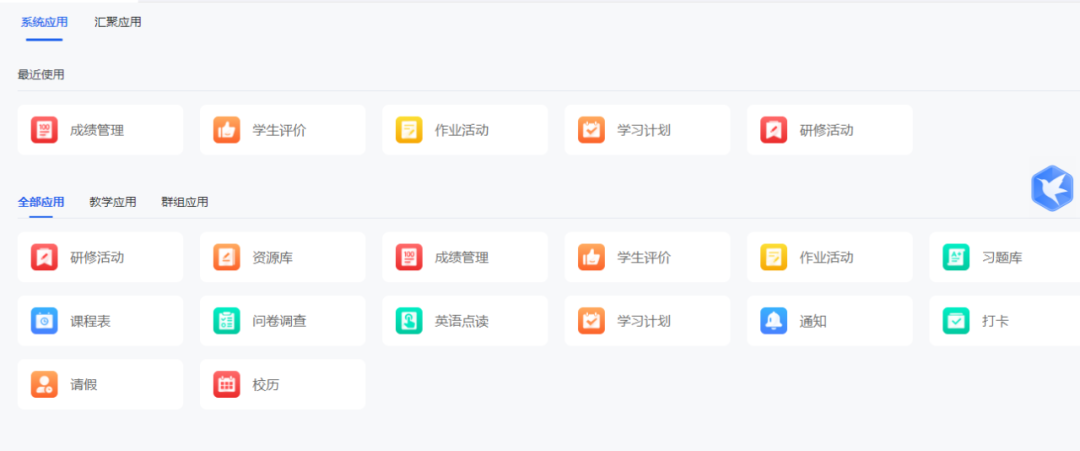Open the 问卷调查 survey icon
This screenshot has height=451, width=1080.
coord(227,321)
